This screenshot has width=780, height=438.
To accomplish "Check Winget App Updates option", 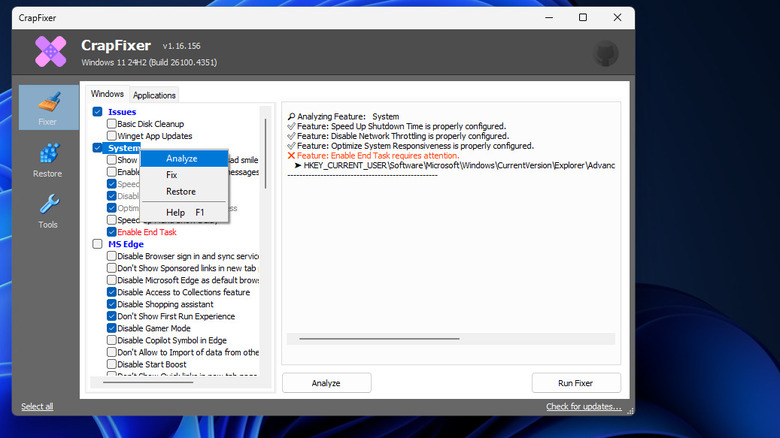I will tap(112, 135).
